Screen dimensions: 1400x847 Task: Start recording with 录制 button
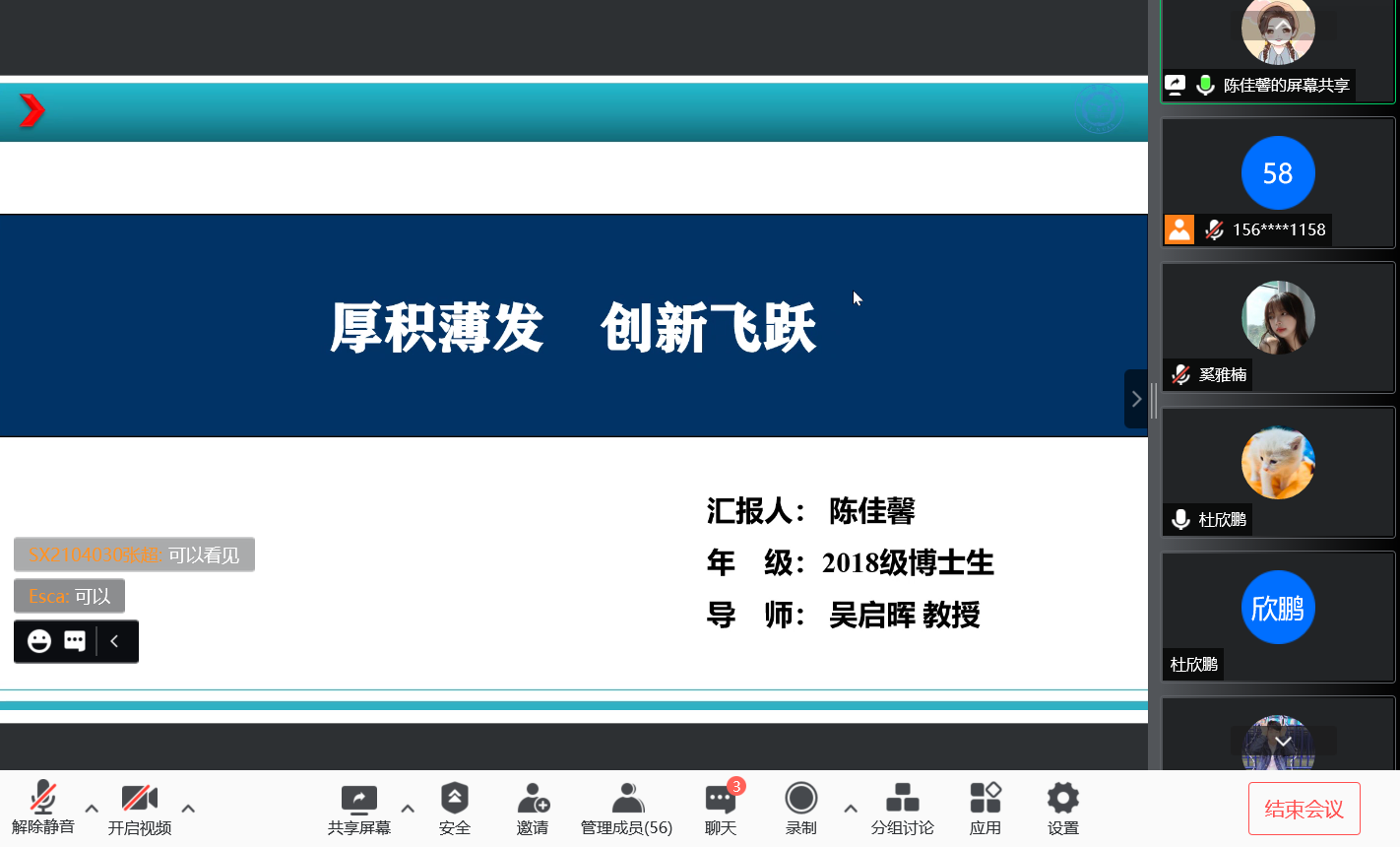click(x=800, y=799)
